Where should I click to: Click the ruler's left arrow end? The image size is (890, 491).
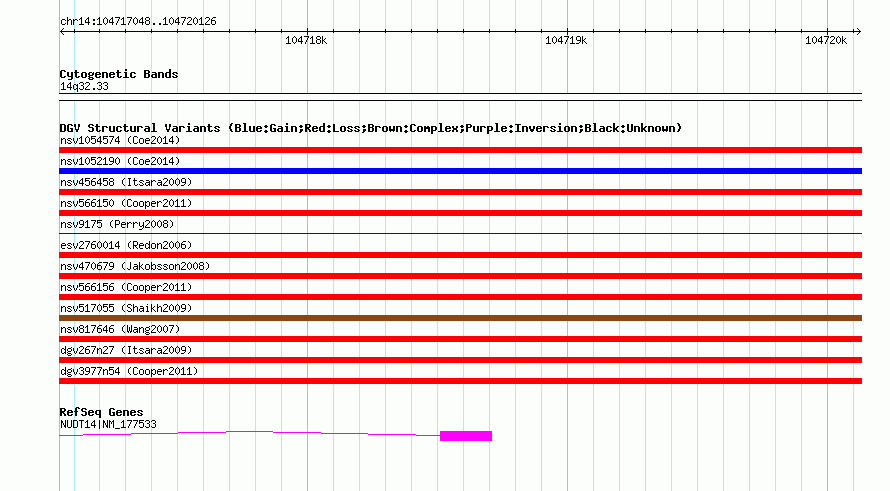(62, 32)
